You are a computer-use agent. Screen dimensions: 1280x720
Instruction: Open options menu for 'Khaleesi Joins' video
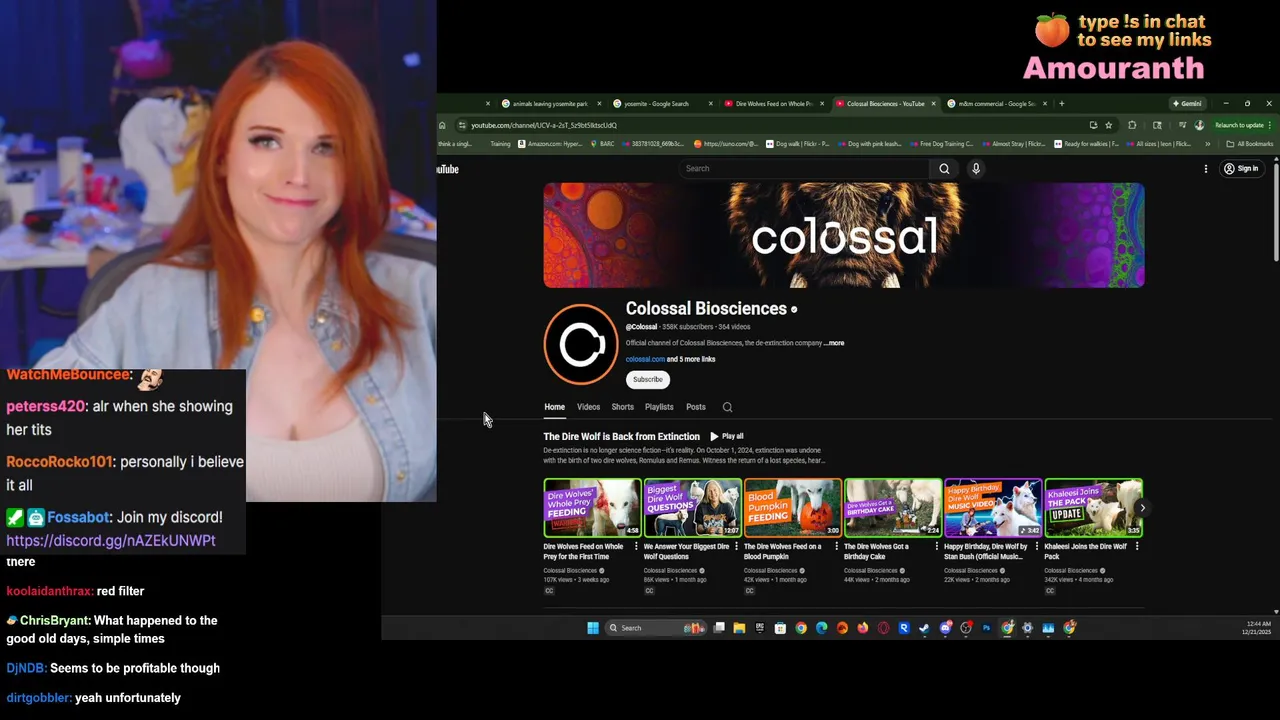click(1137, 547)
